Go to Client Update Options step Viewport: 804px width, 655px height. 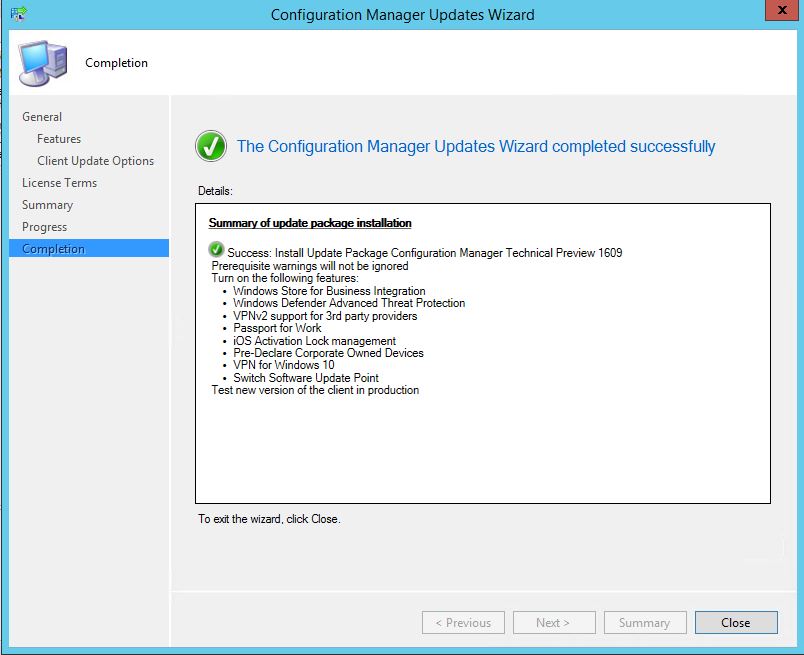(x=95, y=161)
